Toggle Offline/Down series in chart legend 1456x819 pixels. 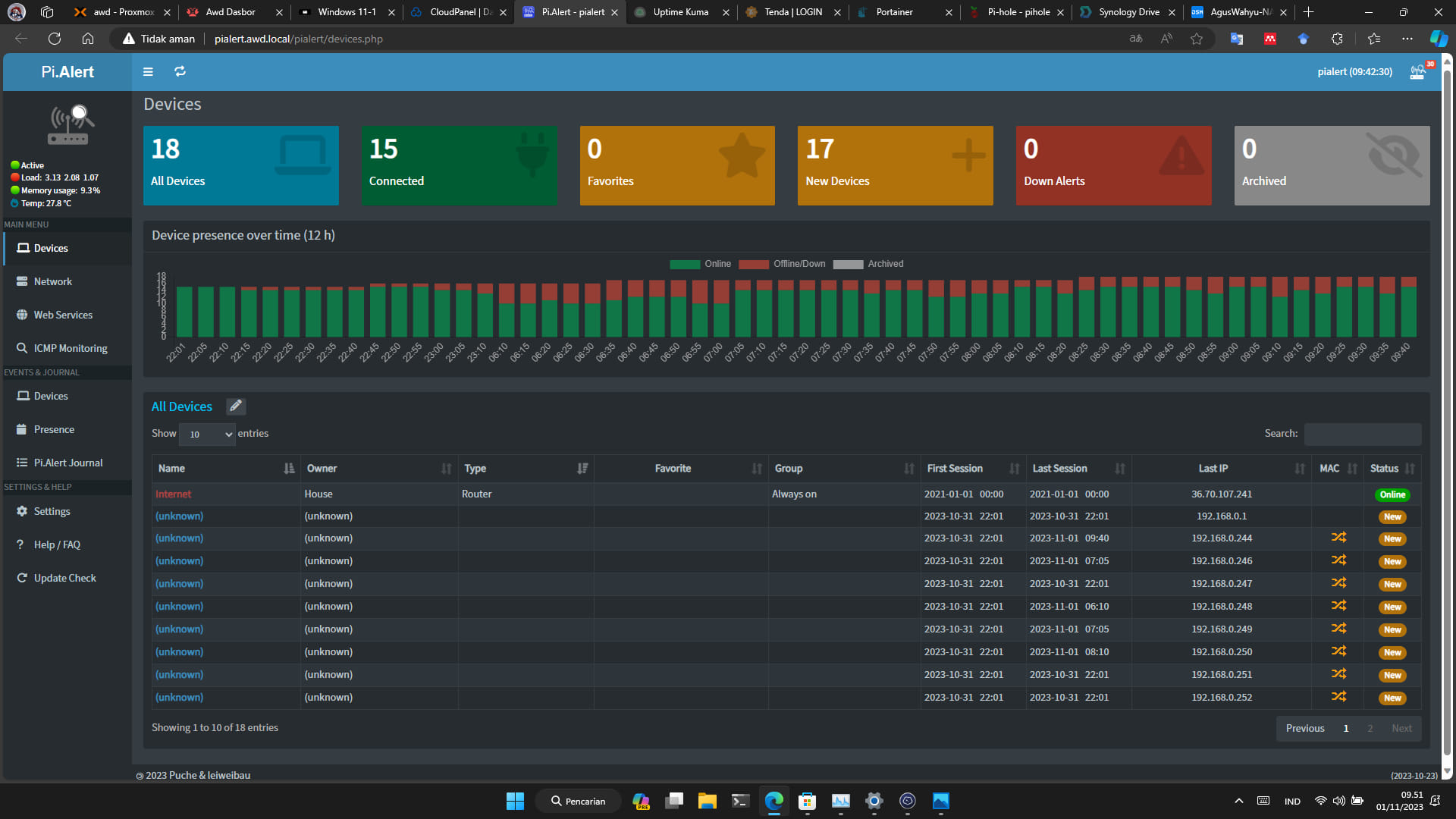(782, 264)
